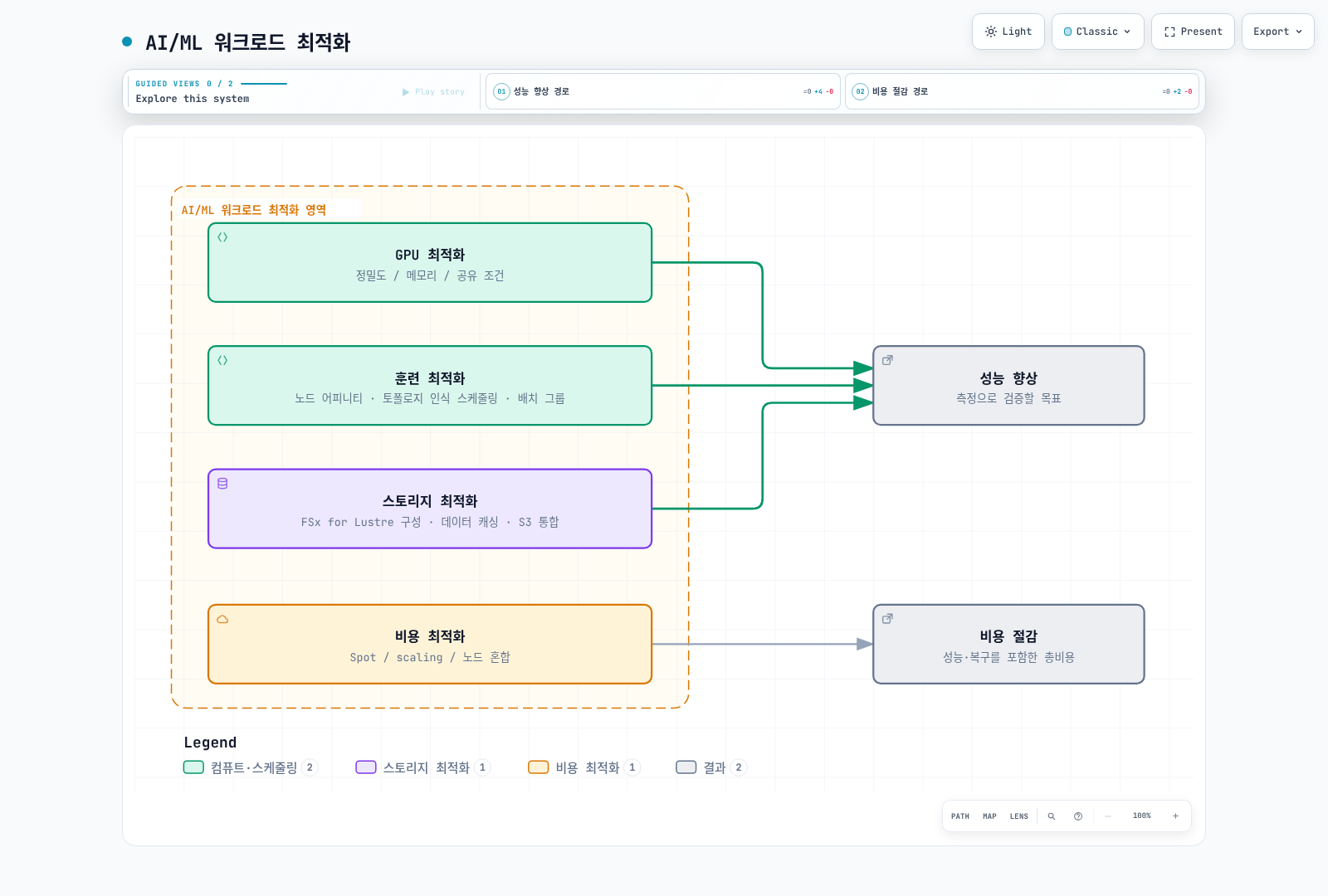Activate PATH mode
Viewport: 1328px width, 896px height.
(960, 816)
